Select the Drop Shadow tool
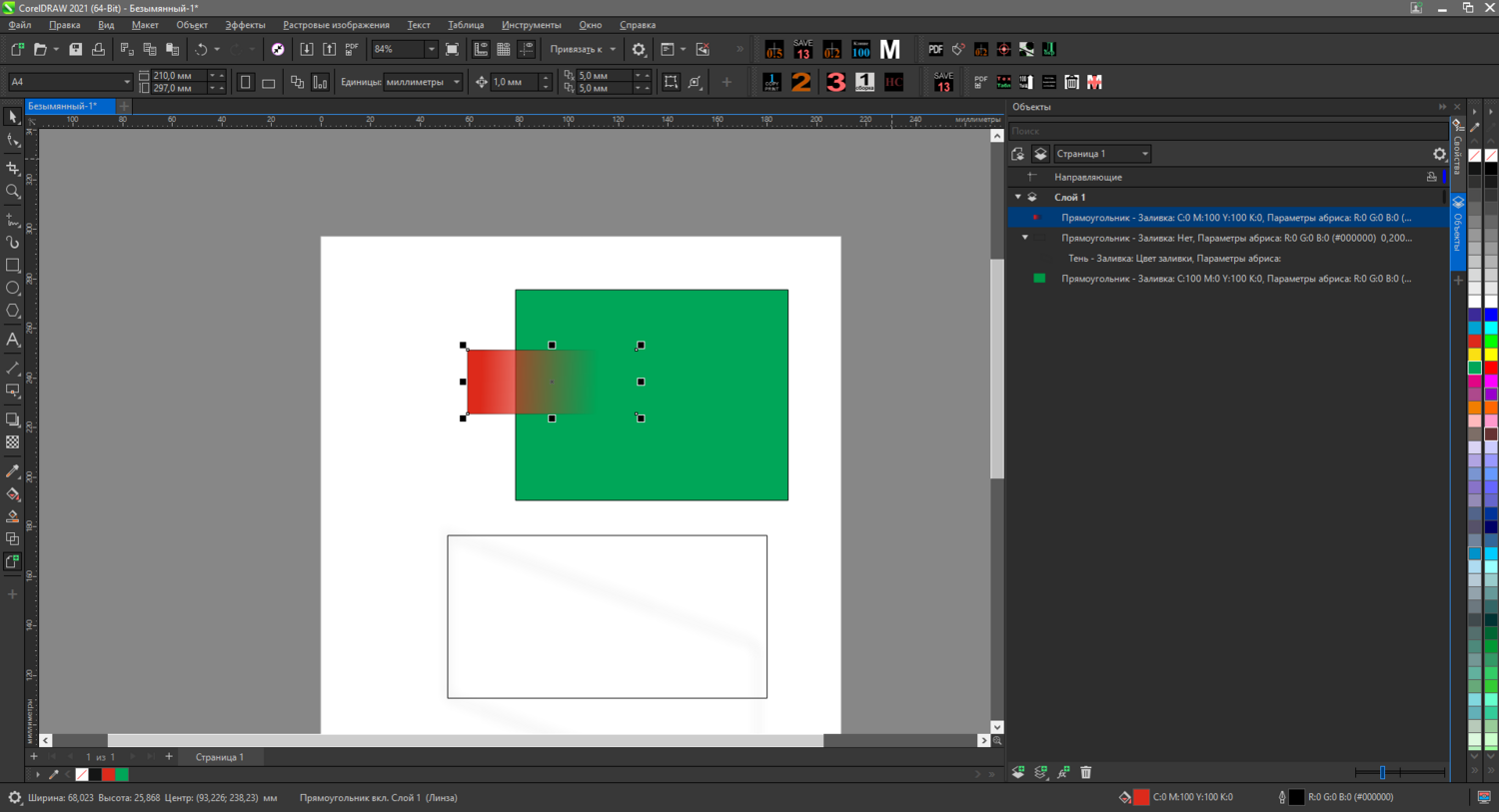Viewport: 1499px width, 812px height. pos(13,419)
